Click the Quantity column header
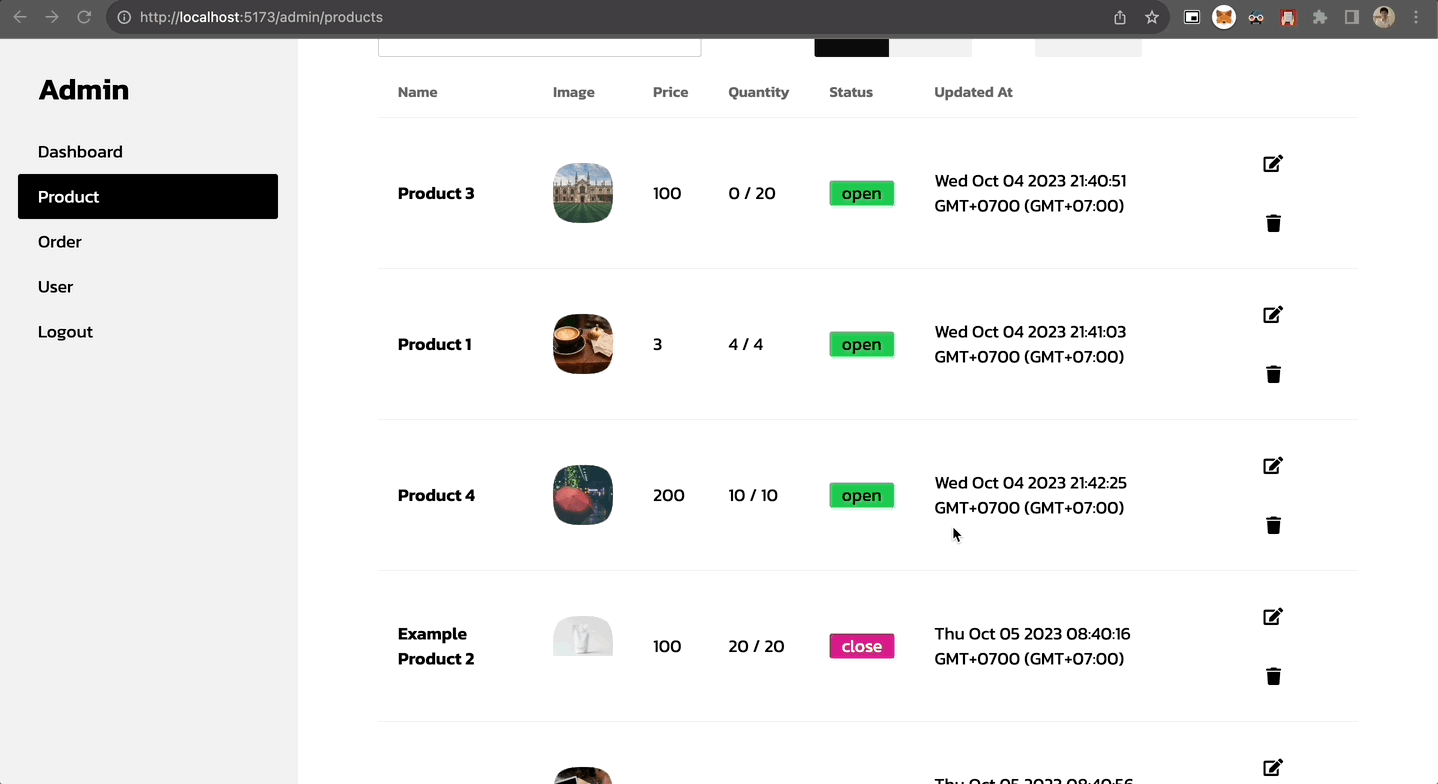The width and height of the screenshot is (1438, 784). pyautogui.click(x=759, y=92)
